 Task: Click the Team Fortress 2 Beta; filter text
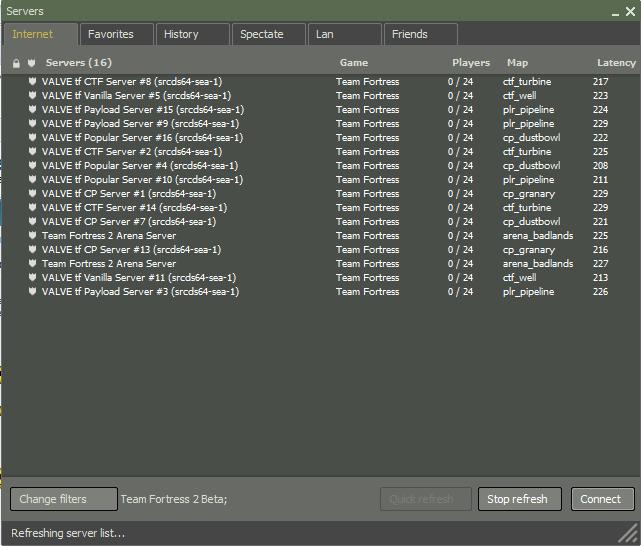174,499
